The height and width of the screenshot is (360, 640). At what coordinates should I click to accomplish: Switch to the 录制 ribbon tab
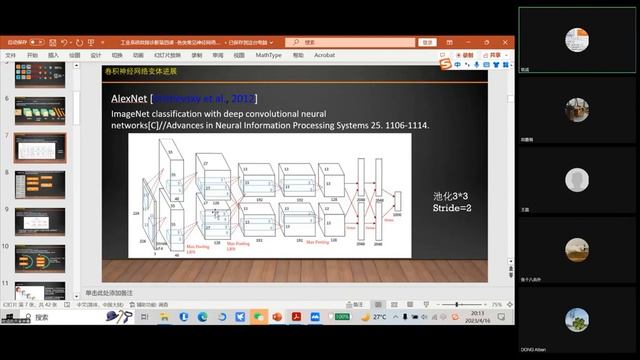[197, 55]
